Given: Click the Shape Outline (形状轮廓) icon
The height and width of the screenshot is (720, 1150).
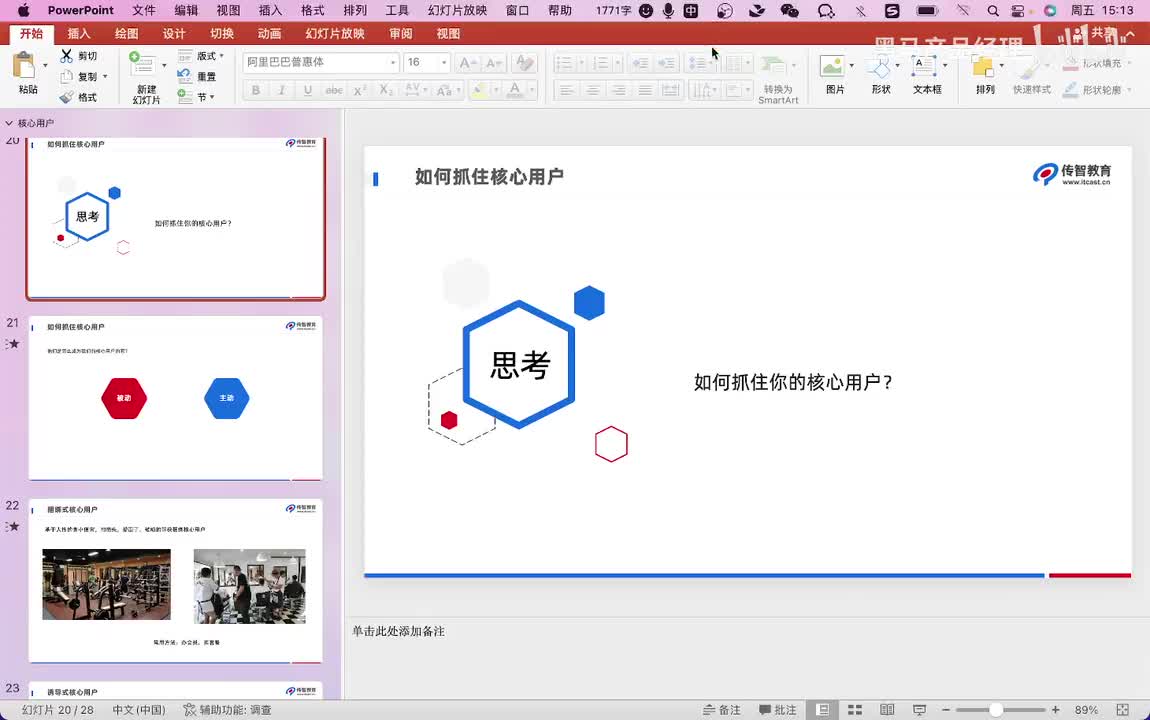Looking at the screenshot, I should (1071, 89).
